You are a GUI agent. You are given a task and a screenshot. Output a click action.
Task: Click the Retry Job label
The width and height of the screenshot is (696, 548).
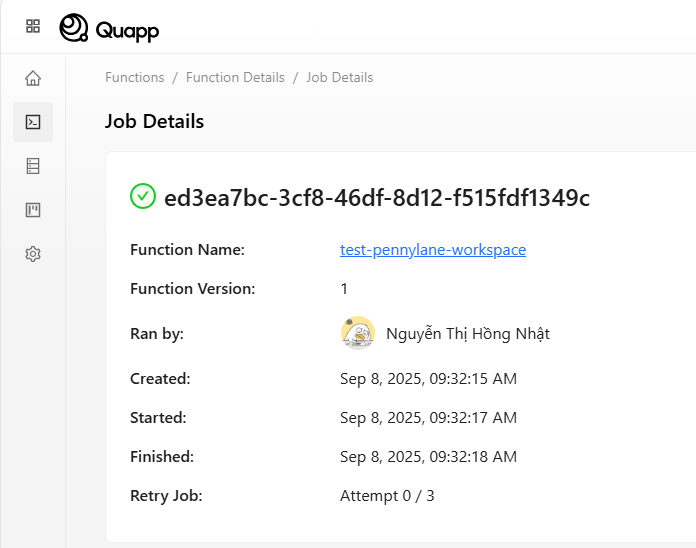click(166, 496)
